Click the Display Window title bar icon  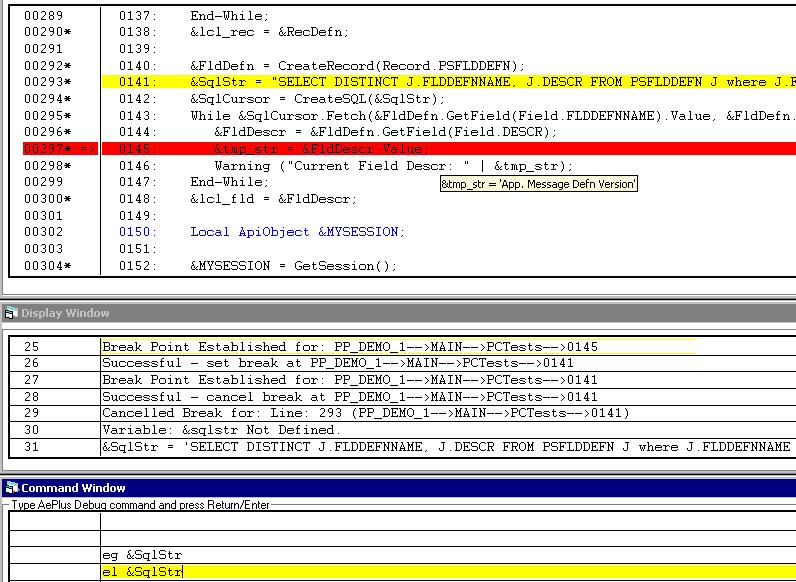pyautogui.click(x=11, y=313)
